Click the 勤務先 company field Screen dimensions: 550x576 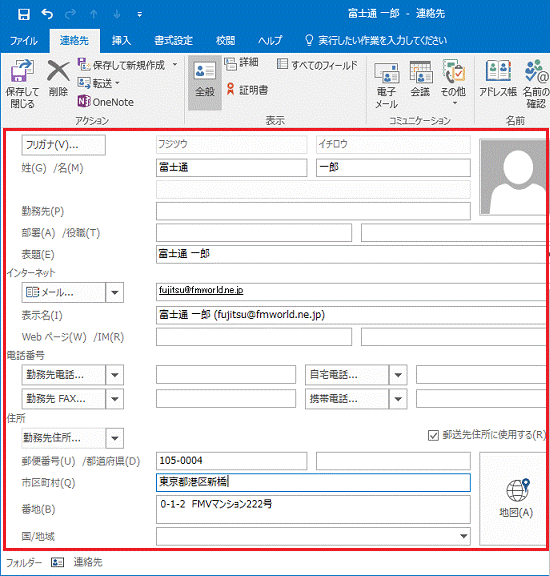313,211
